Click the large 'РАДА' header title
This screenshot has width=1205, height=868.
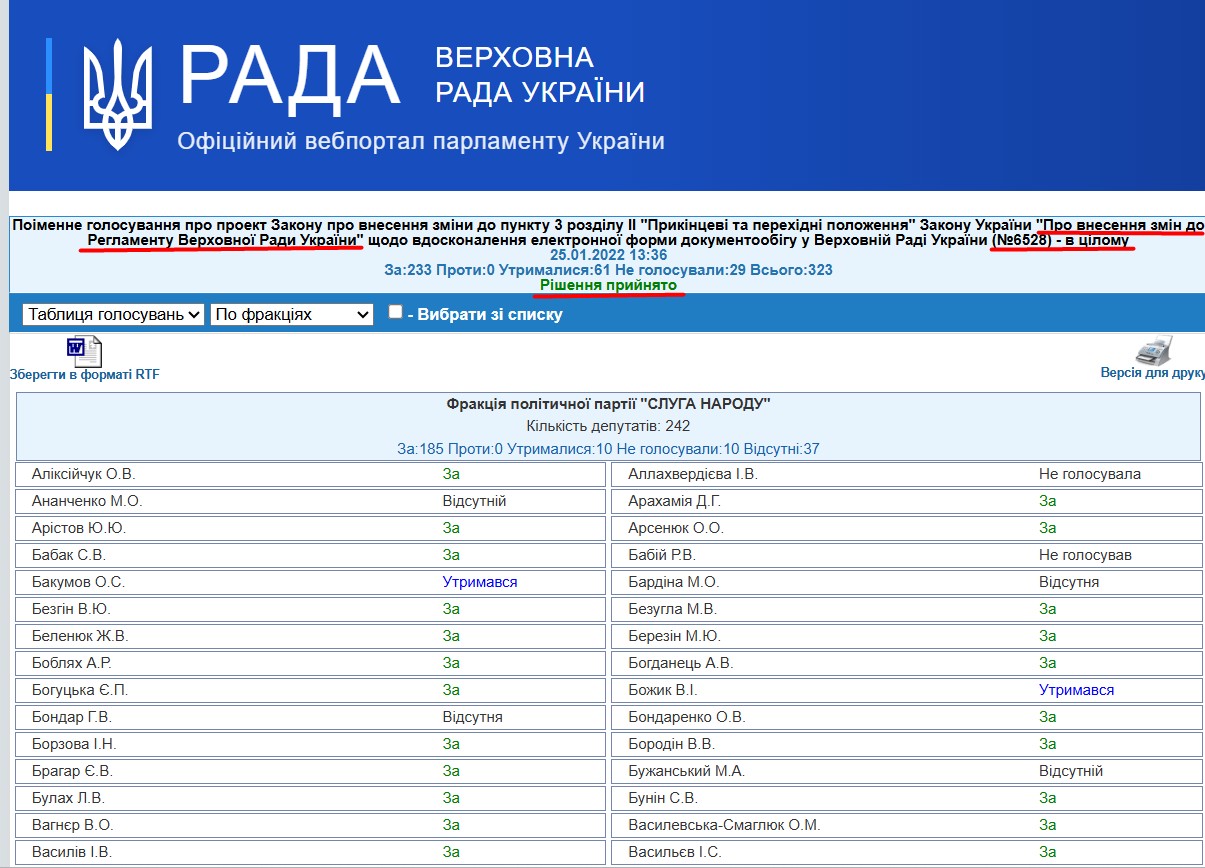click(290, 76)
